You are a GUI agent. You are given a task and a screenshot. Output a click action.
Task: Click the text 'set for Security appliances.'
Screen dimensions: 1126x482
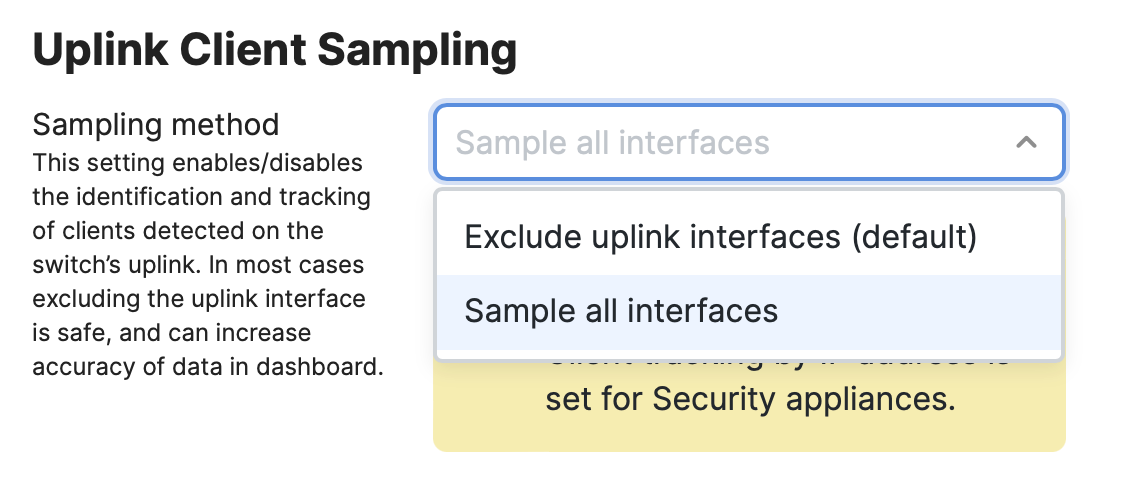coord(750,399)
